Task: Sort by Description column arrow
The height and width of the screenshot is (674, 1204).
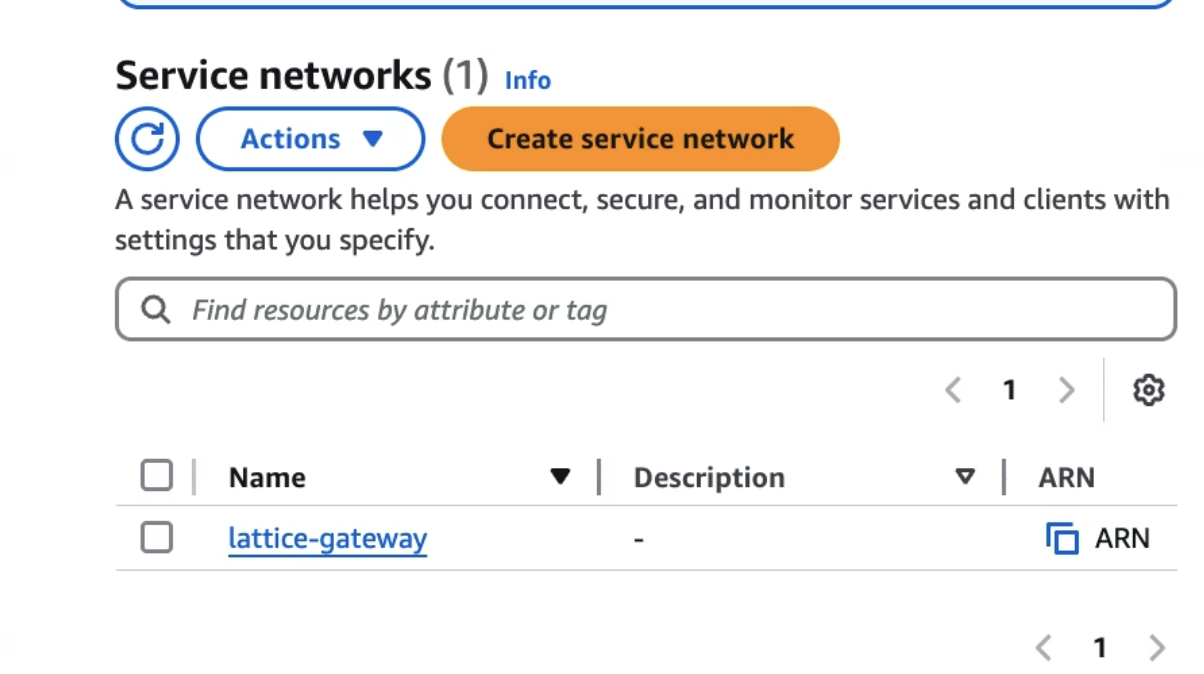Action: [965, 477]
